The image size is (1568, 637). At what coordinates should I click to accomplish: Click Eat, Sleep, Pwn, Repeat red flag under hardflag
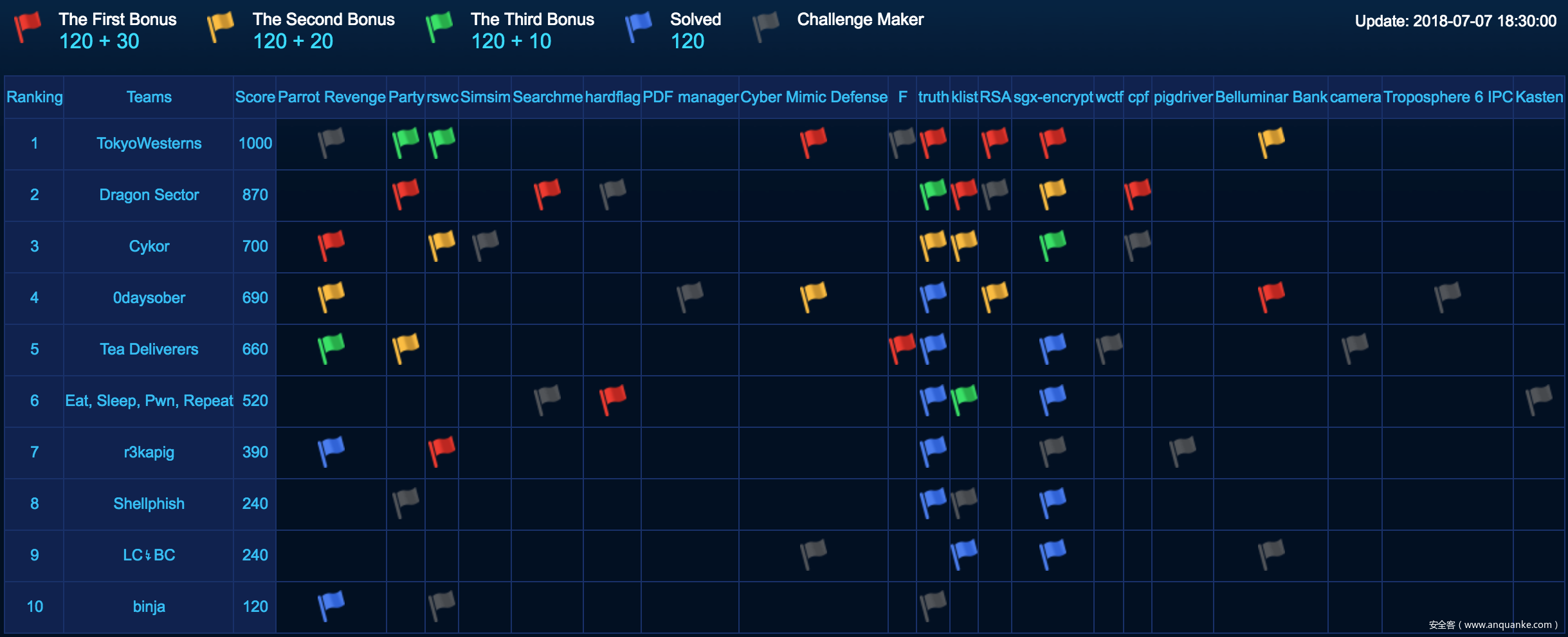613,400
